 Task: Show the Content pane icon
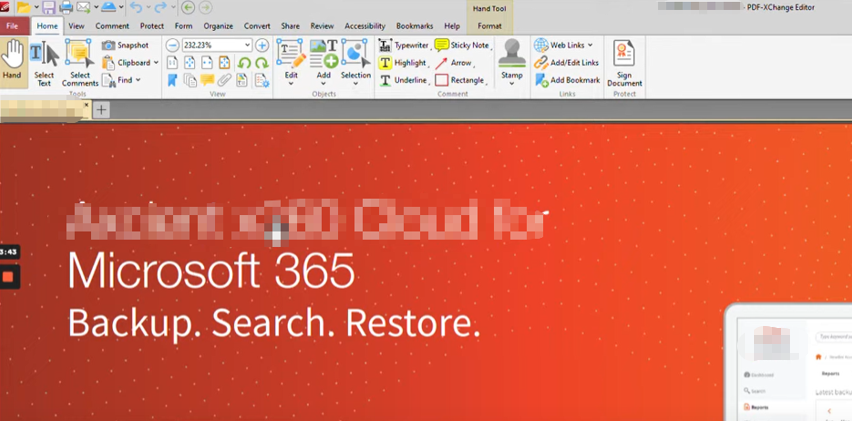click(242, 80)
